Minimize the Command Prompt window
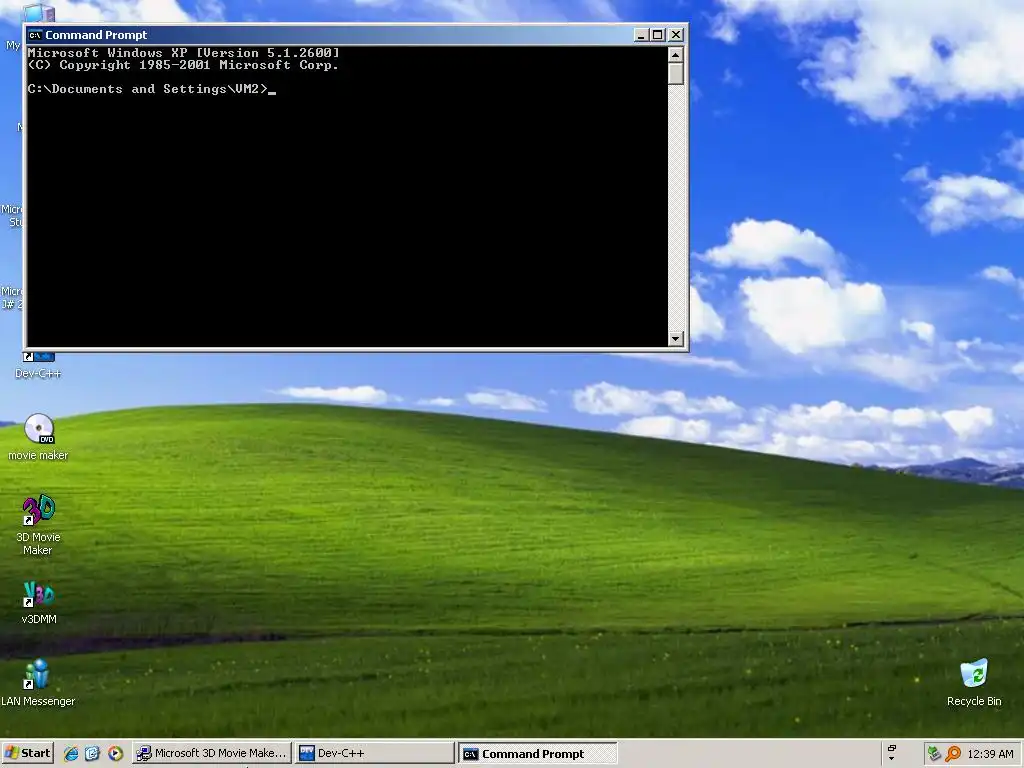 tap(641, 35)
